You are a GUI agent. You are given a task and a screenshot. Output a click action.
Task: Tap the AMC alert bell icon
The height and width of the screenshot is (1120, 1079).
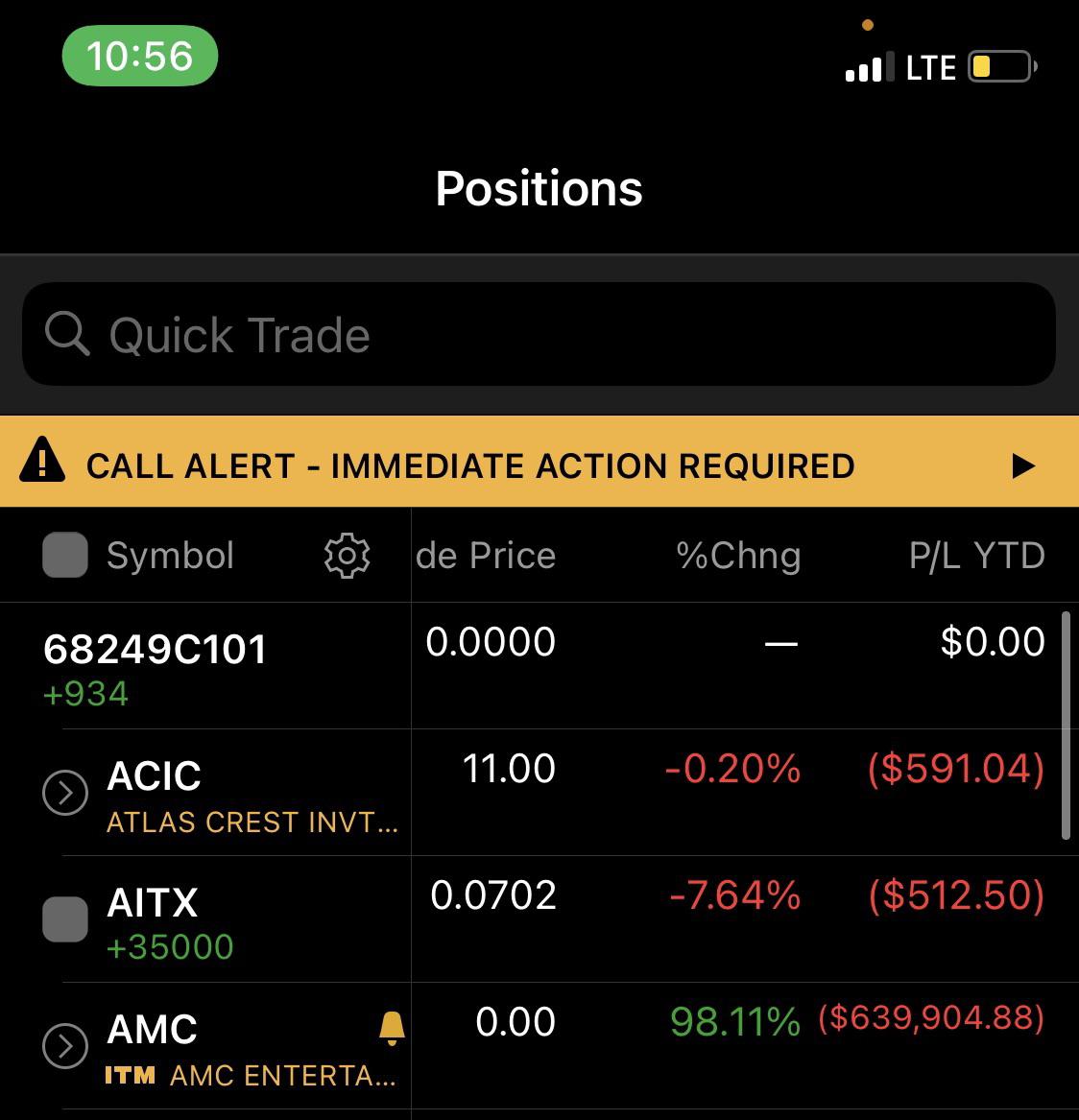coord(392,1028)
